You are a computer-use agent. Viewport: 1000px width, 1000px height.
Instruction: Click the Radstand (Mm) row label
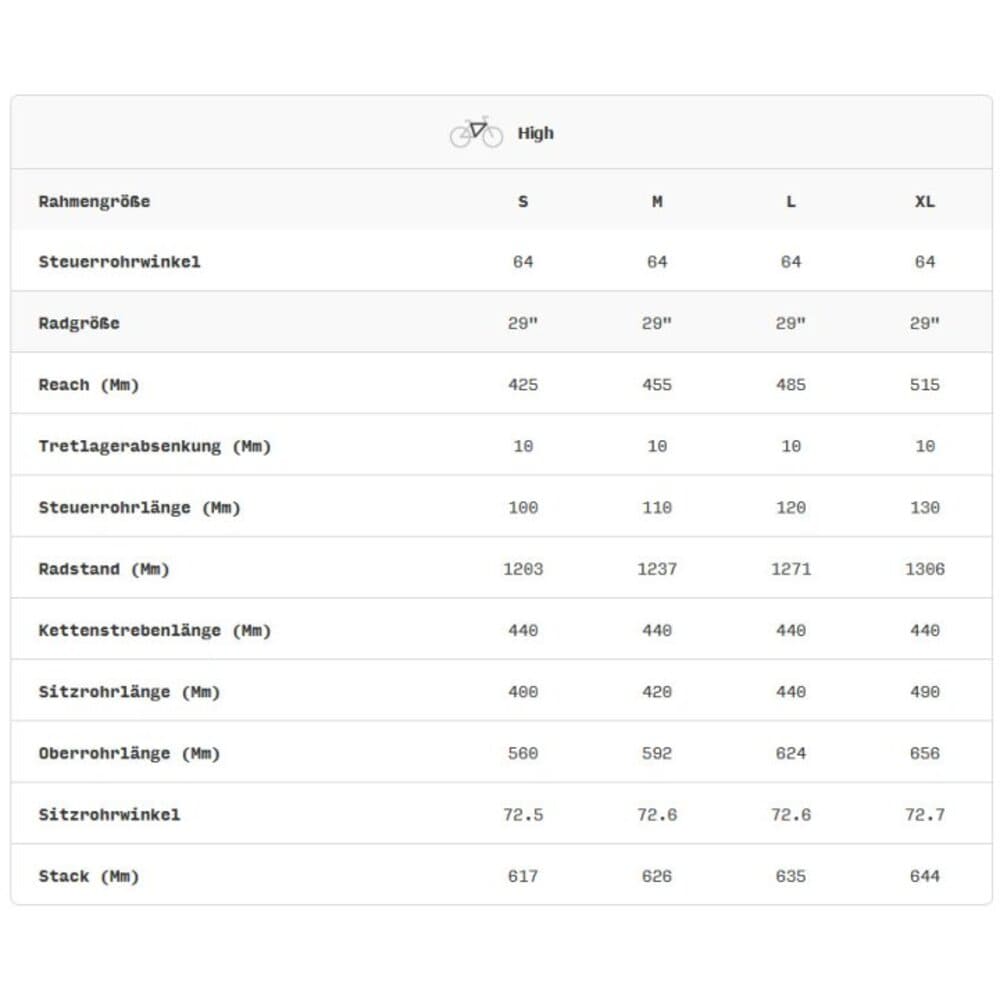(104, 569)
